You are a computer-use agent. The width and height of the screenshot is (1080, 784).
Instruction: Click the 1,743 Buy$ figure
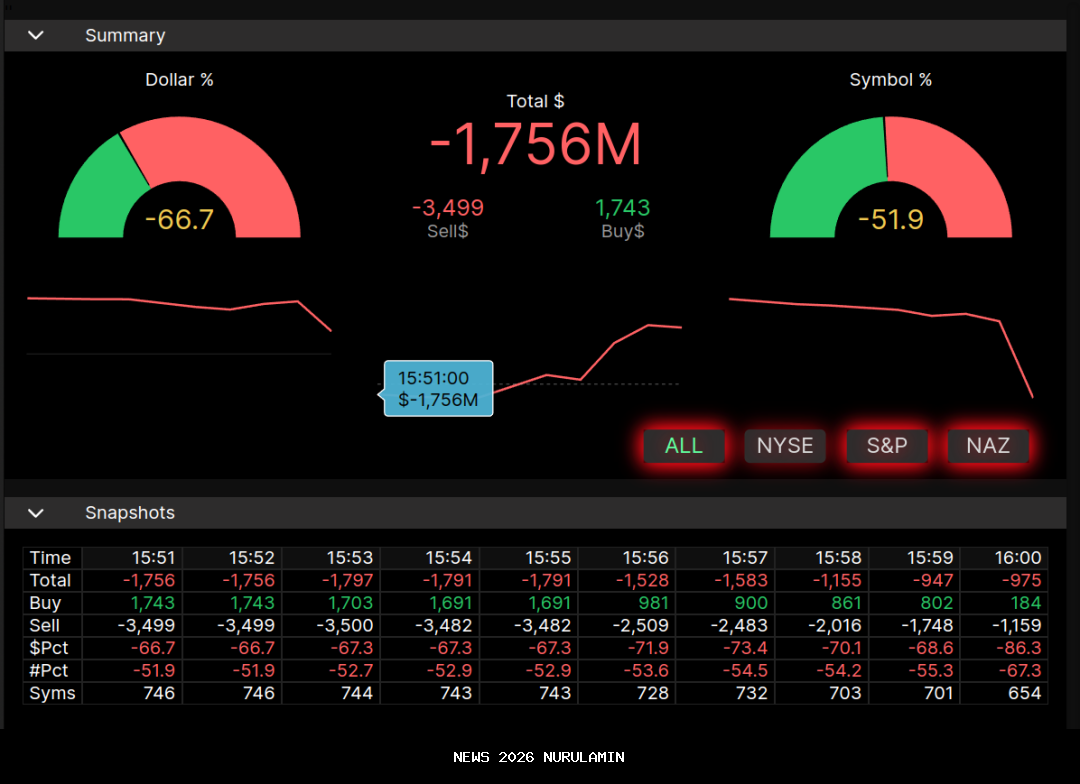pyautogui.click(x=622, y=208)
